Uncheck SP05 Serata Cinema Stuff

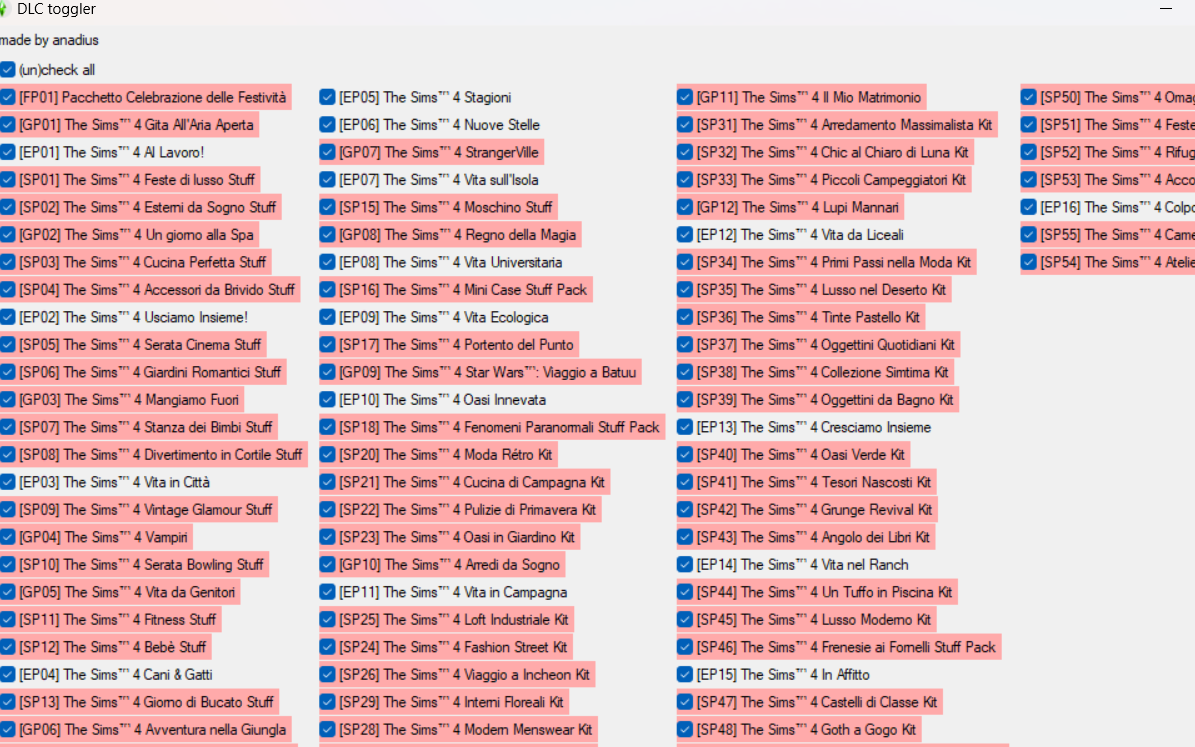pyautogui.click(x=8, y=344)
